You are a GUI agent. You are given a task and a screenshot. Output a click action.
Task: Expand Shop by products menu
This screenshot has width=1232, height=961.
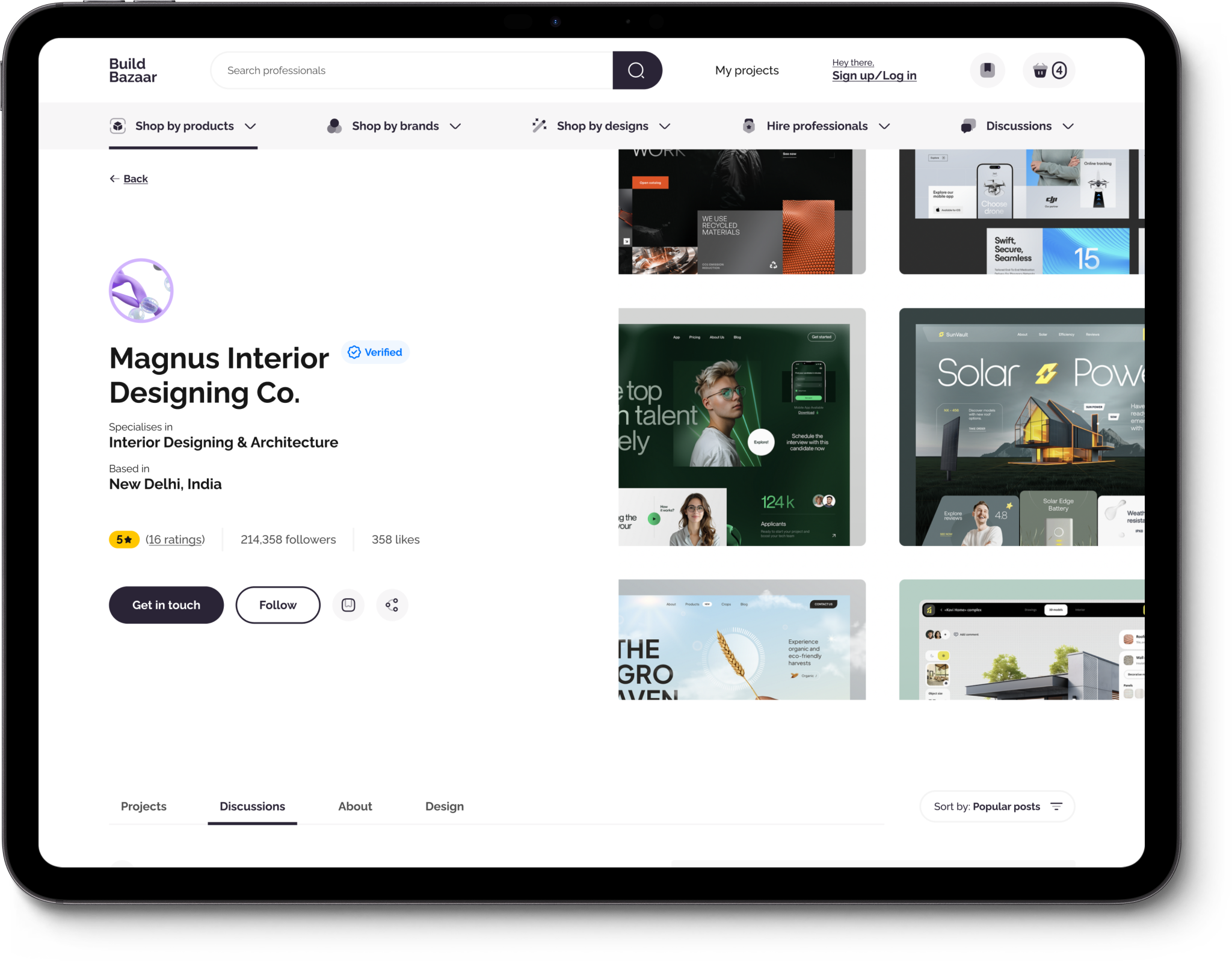[183, 126]
